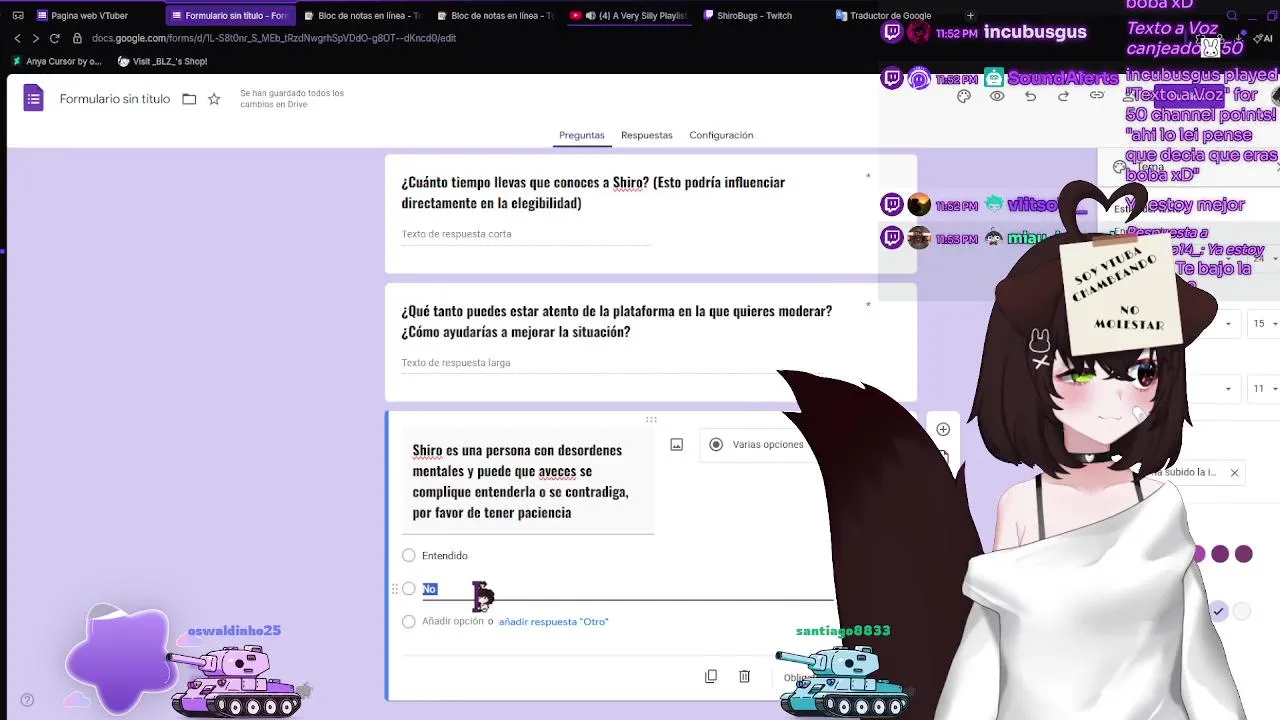
Task: Reload the page
Action: pyautogui.click(x=54, y=38)
